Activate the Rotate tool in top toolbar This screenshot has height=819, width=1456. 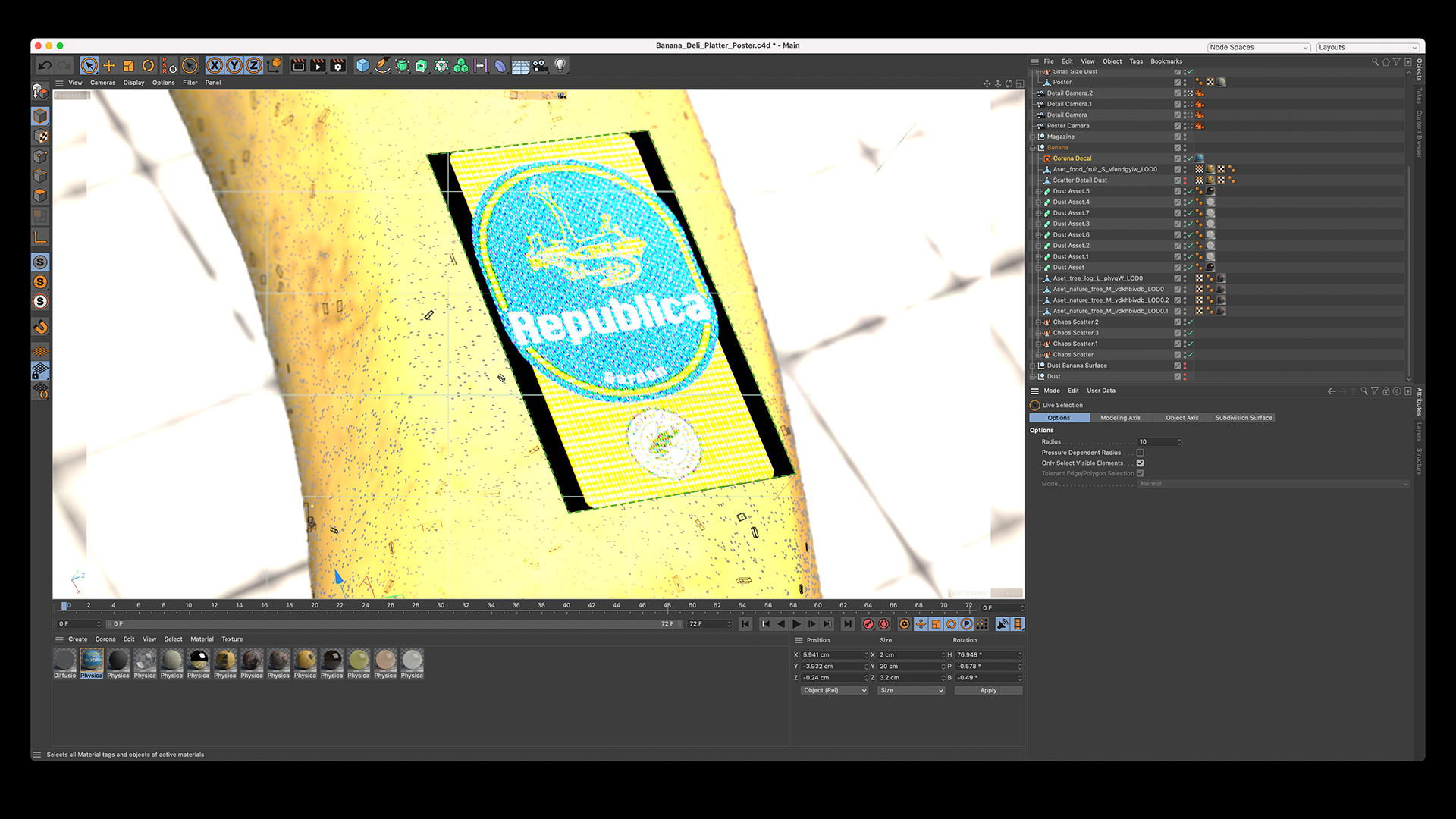point(149,66)
